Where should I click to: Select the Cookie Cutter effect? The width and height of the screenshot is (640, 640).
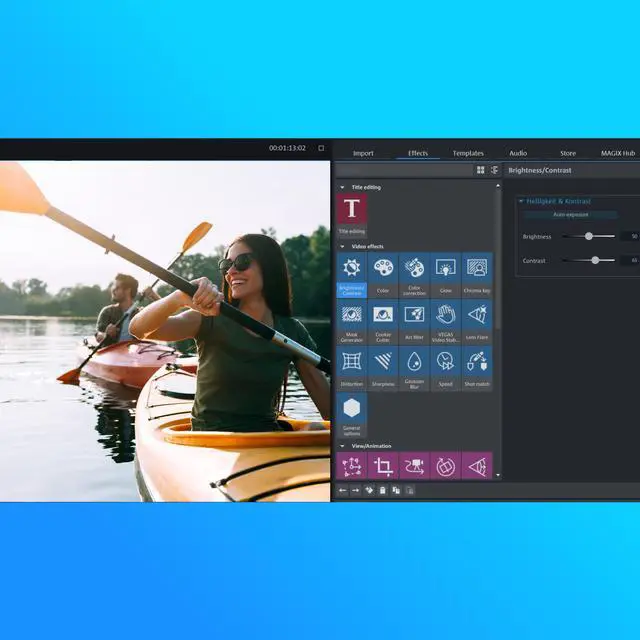click(x=383, y=322)
